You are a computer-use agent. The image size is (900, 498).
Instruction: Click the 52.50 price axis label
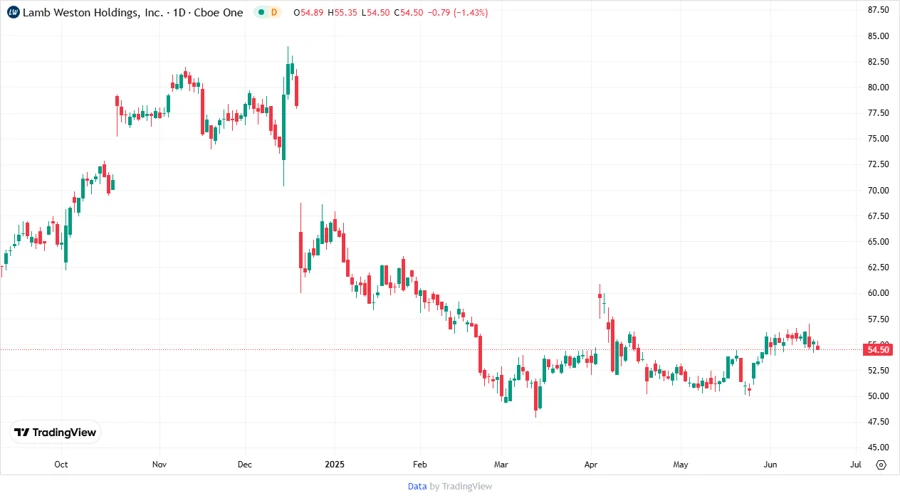pos(878,370)
